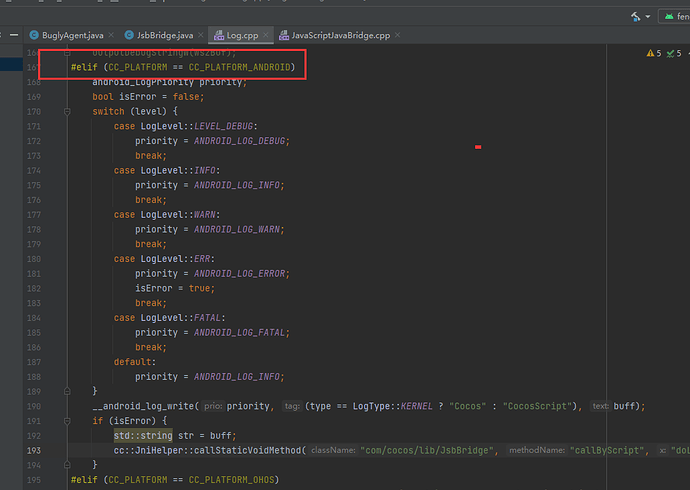Click the "callByScript" string literal
Viewport: 690px width, 490px height.
coord(607,450)
